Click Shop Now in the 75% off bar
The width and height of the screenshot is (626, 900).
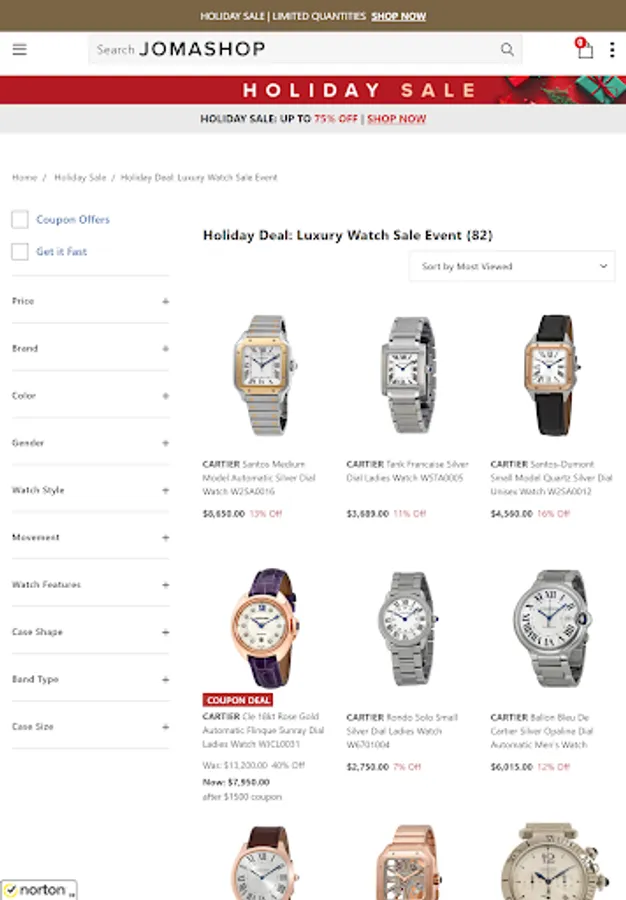[396, 119]
